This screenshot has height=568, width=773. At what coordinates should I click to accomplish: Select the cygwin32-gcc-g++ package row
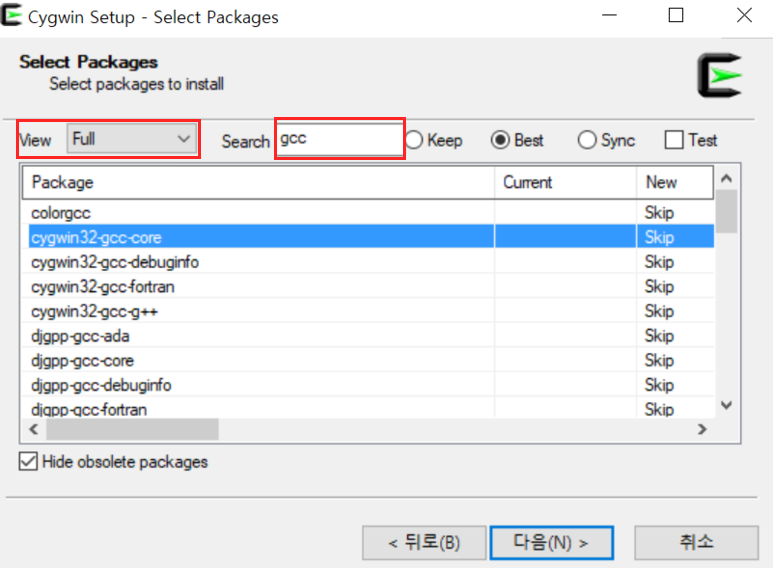(368, 311)
